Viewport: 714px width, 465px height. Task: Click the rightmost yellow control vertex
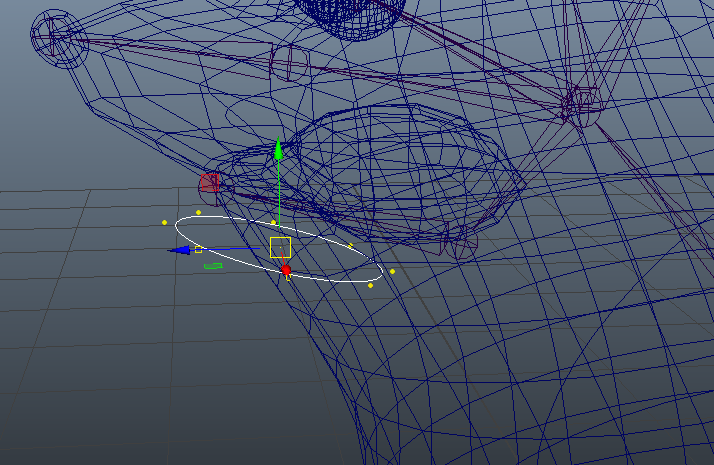(392, 271)
